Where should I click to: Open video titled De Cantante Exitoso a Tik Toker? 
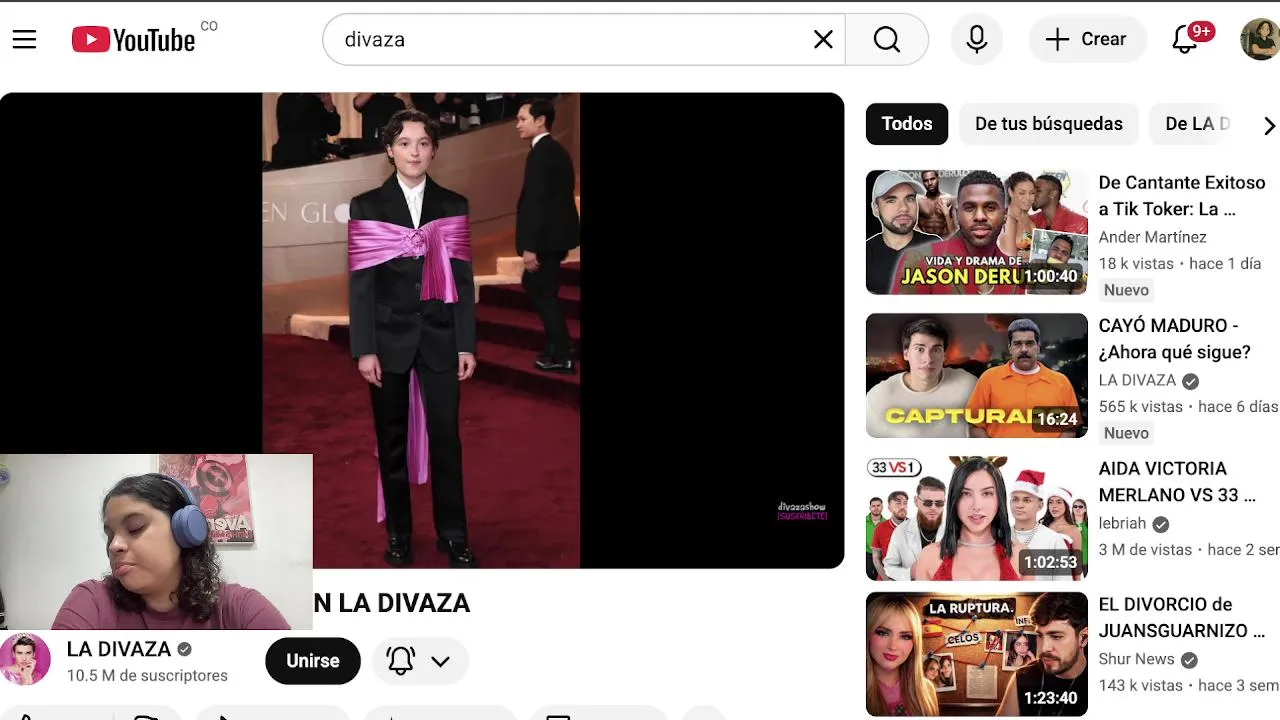tap(1182, 196)
